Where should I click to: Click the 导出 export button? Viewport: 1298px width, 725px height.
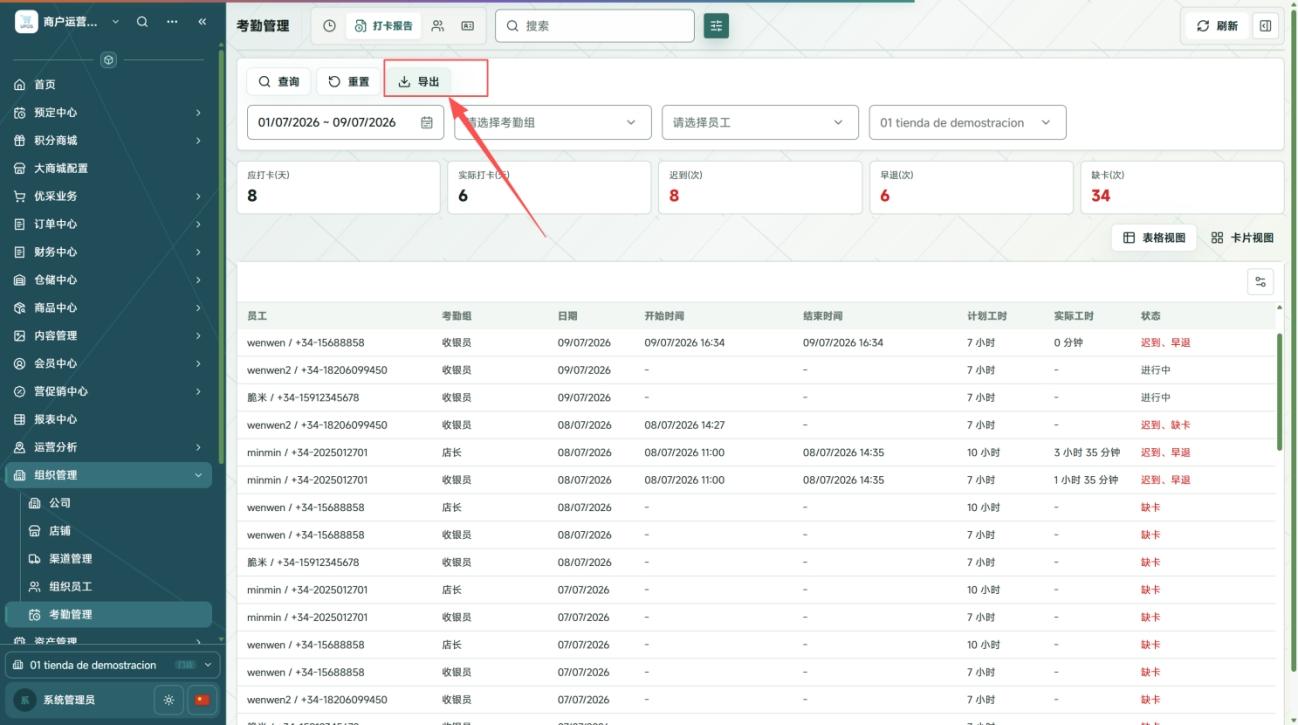point(419,82)
